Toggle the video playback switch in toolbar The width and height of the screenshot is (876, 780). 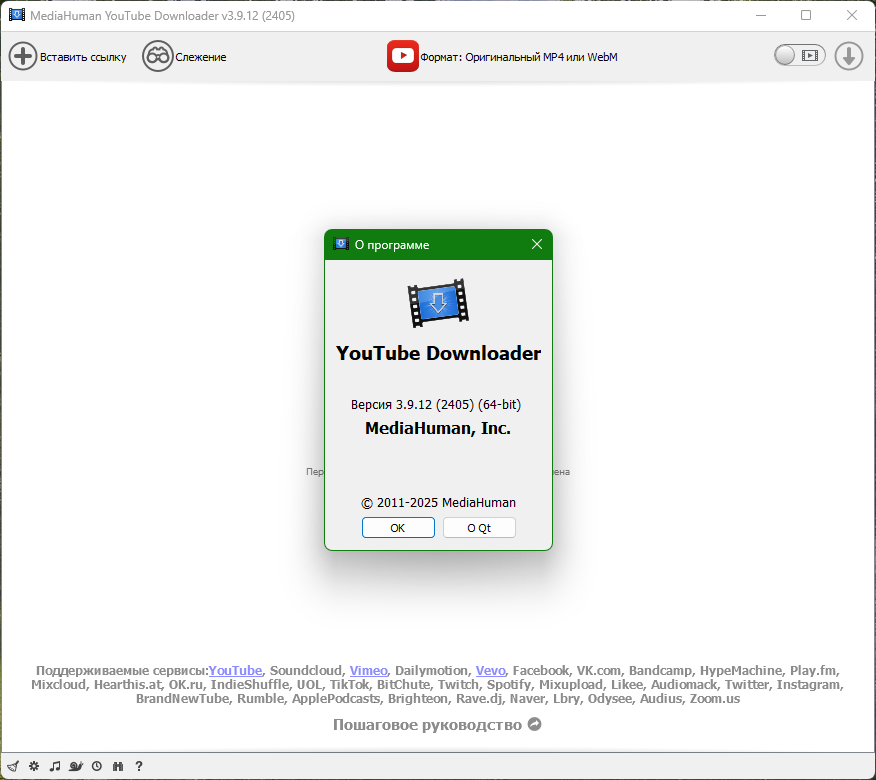coord(799,56)
